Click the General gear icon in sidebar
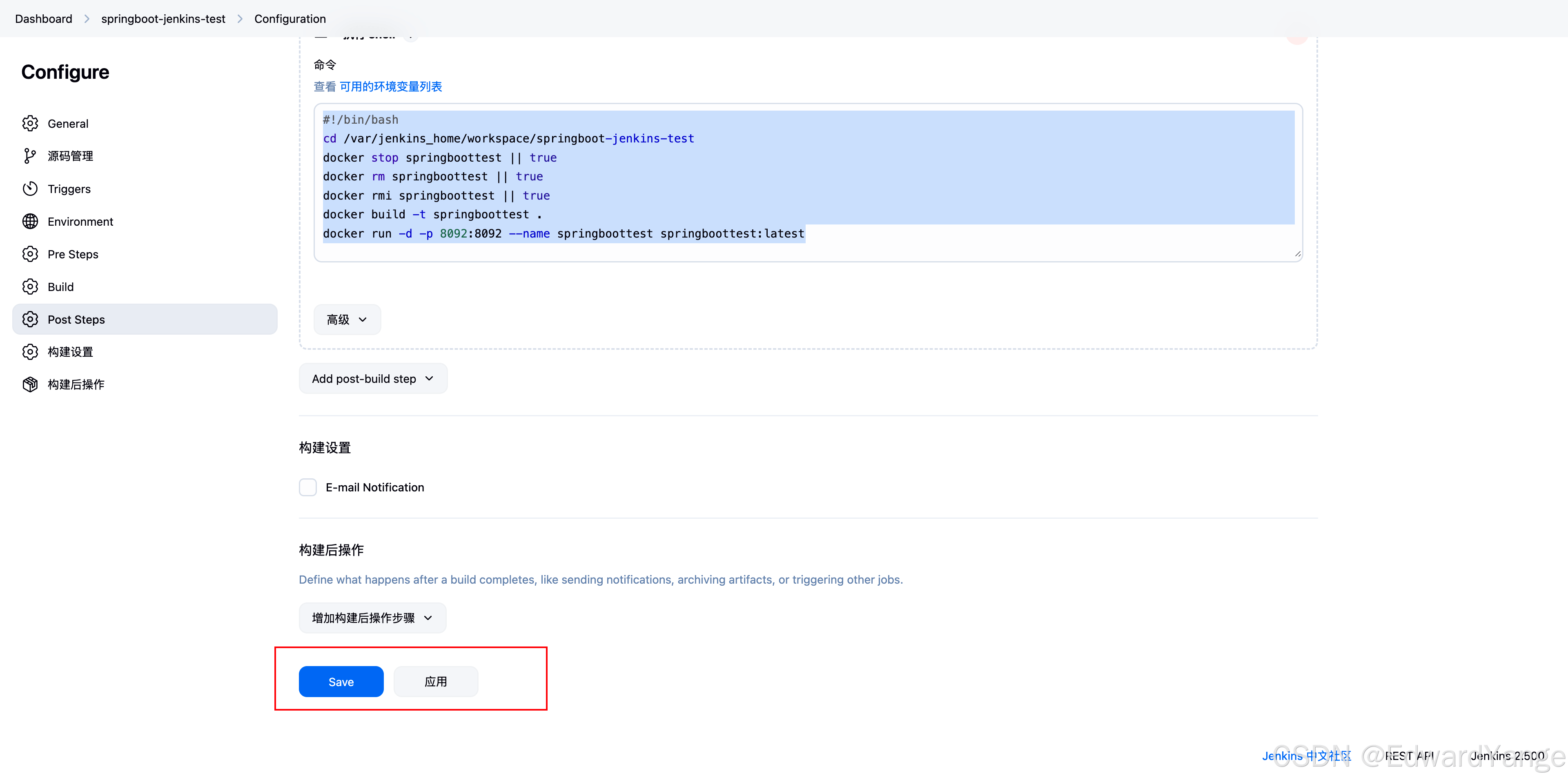 point(30,124)
